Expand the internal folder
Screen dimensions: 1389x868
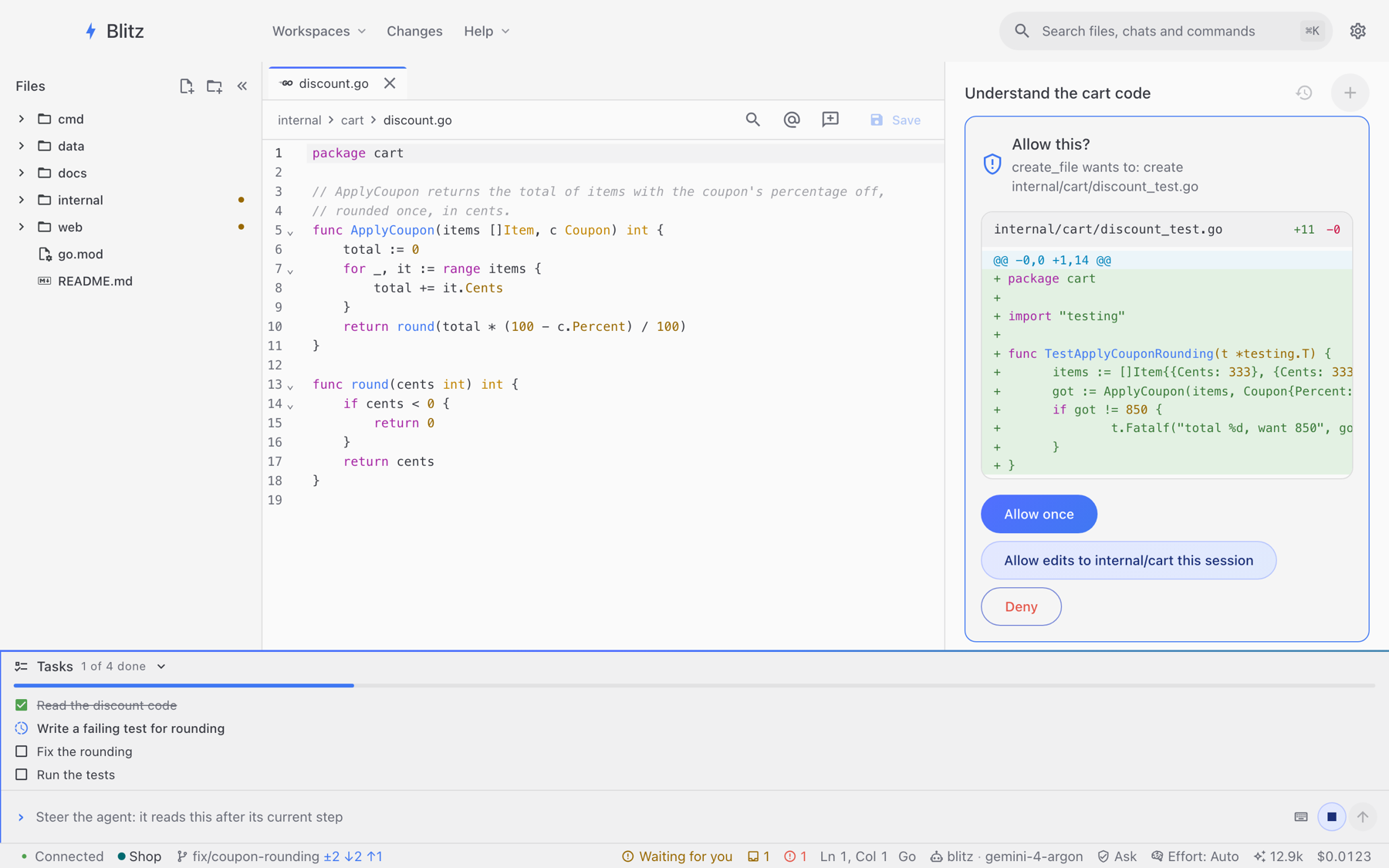22,200
